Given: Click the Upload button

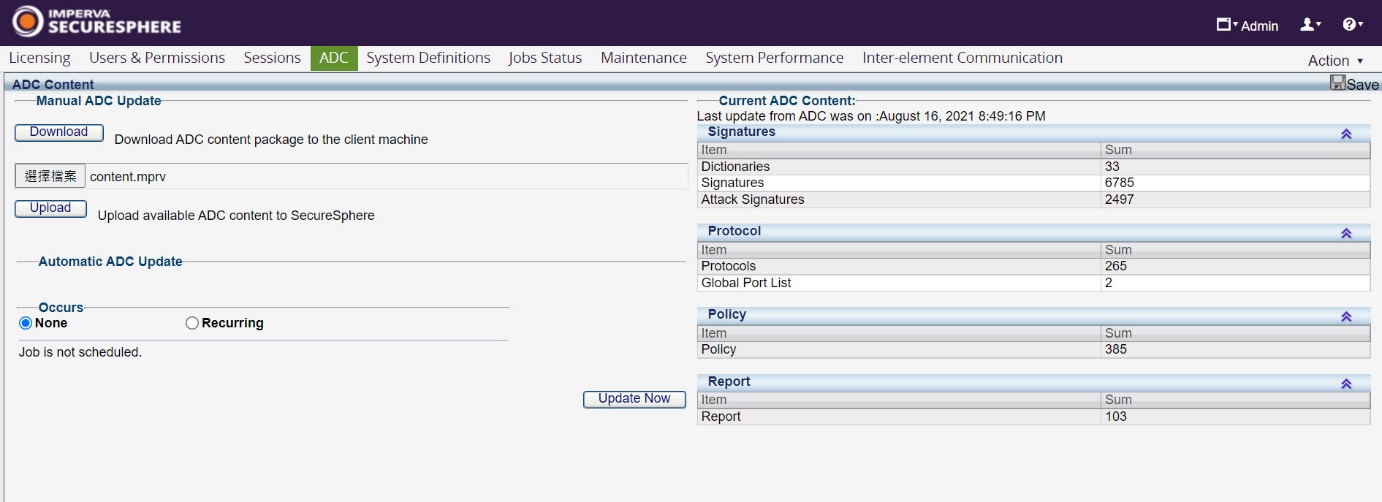Looking at the screenshot, I should pyautogui.click(x=50, y=208).
